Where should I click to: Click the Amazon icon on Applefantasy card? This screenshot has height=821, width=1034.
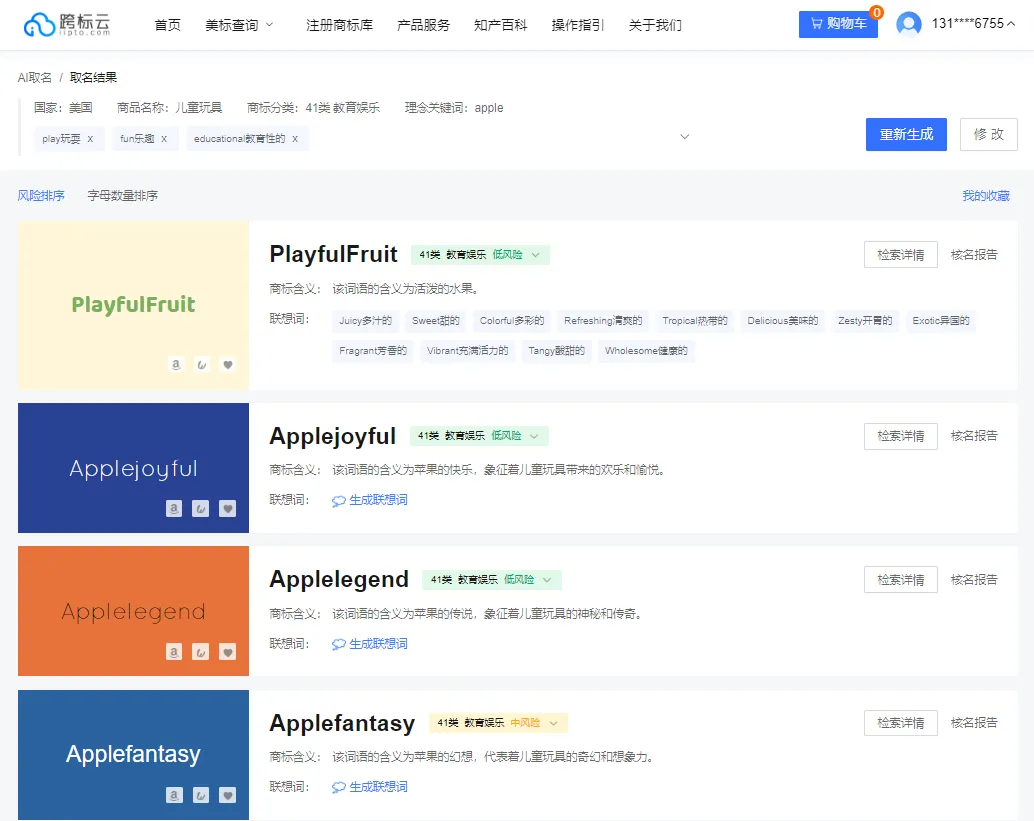point(174,795)
